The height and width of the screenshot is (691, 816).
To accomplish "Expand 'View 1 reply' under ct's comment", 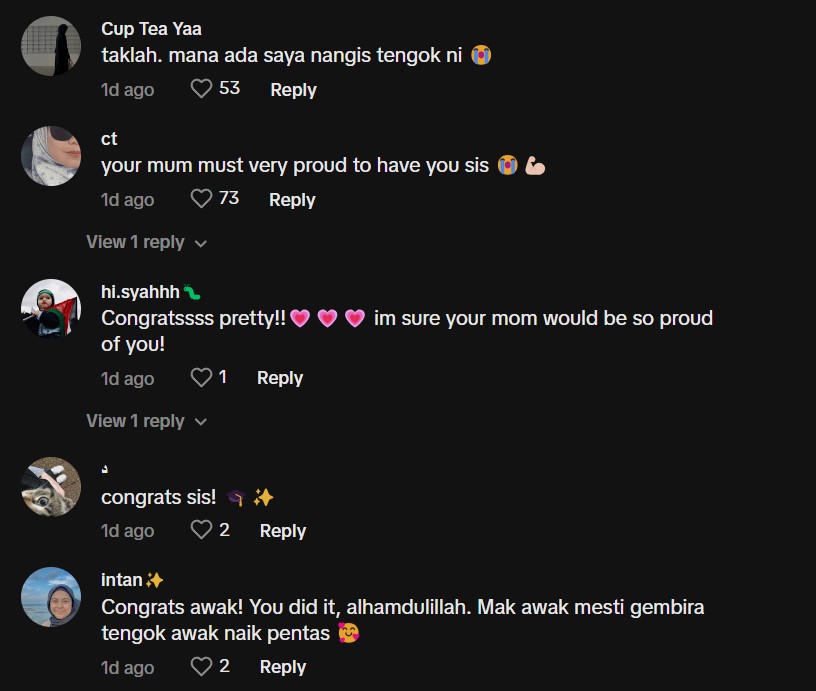I will pos(146,242).
